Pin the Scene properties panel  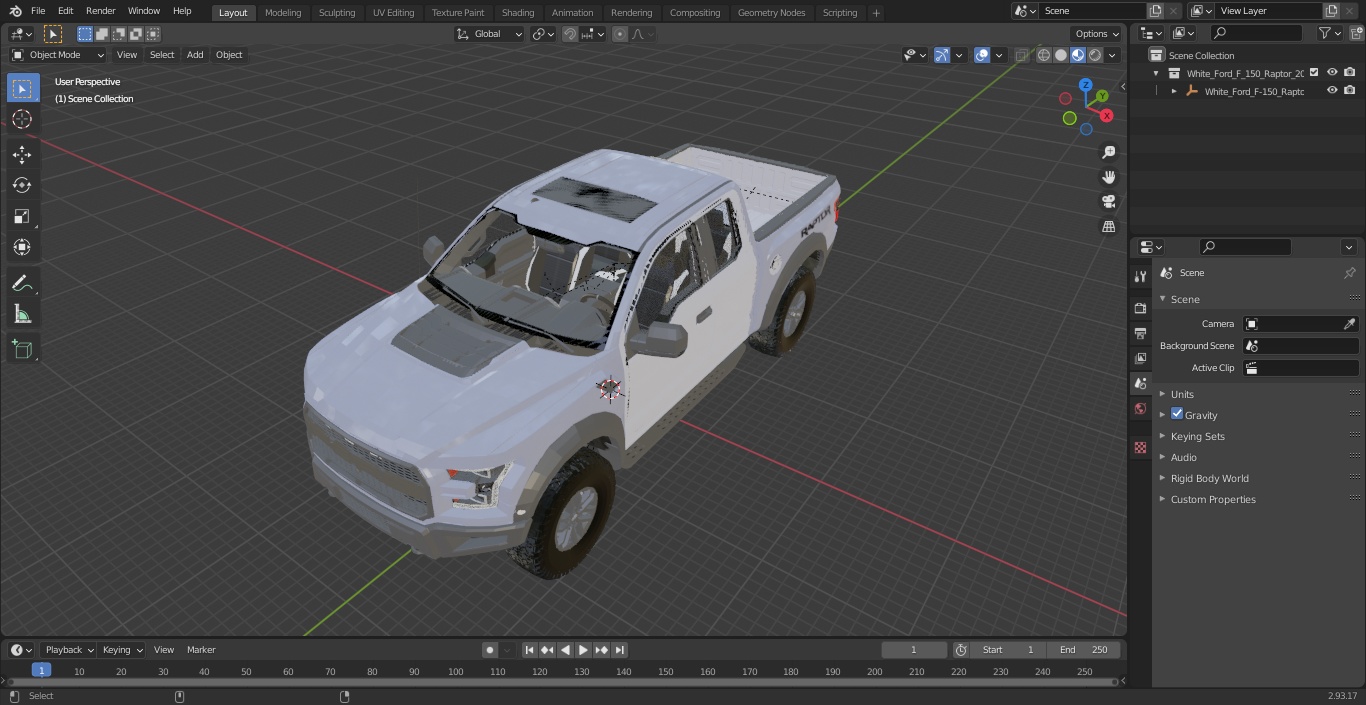click(x=1349, y=273)
